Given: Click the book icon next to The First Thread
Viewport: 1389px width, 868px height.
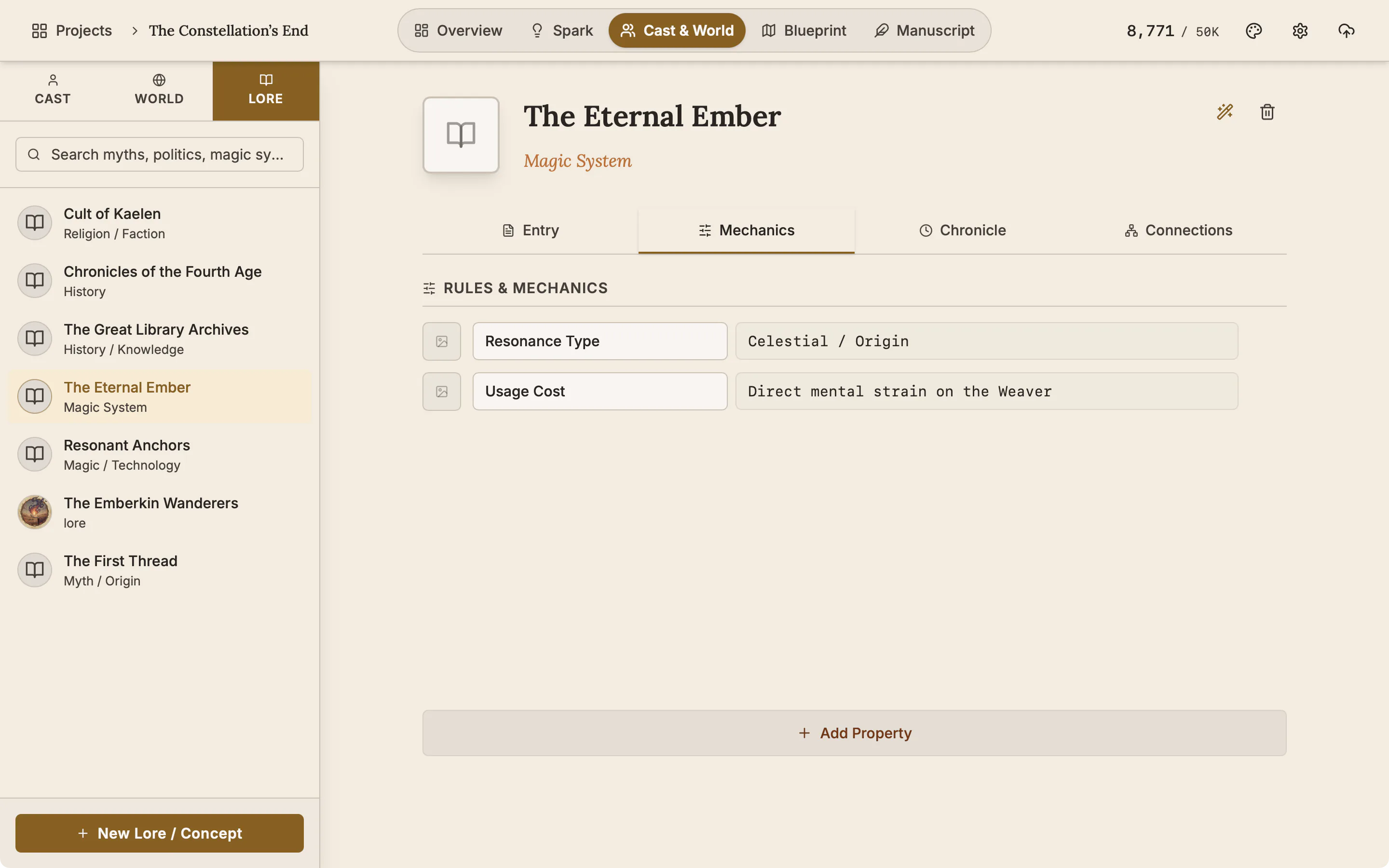Looking at the screenshot, I should click(x=34, y=570).
